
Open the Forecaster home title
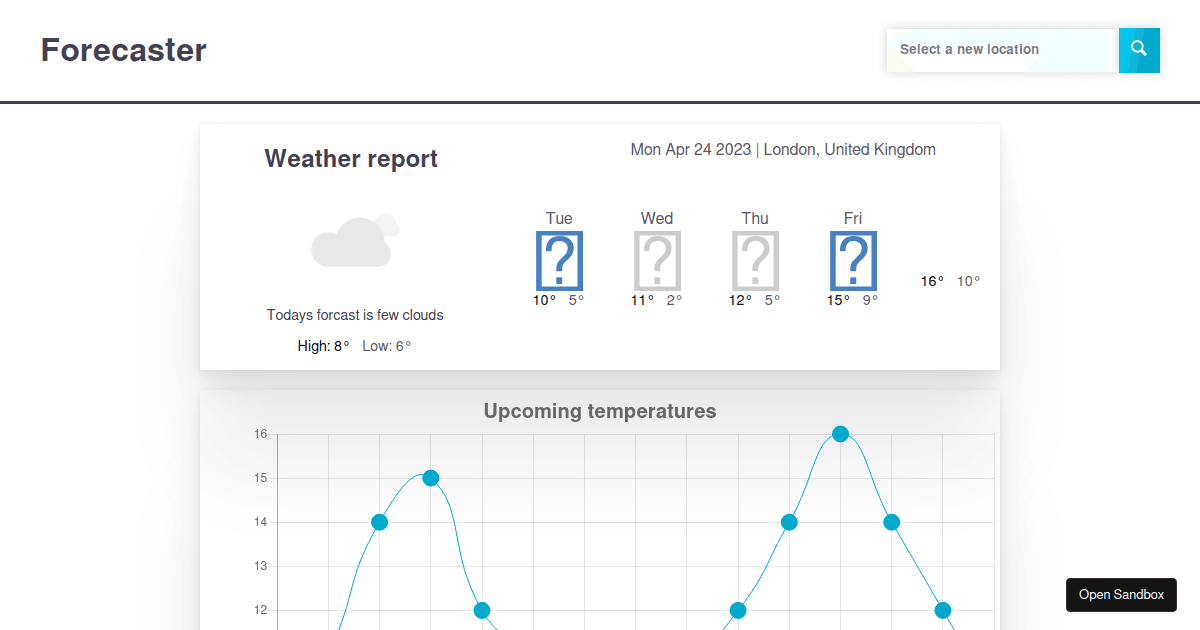tap(124, 50)
